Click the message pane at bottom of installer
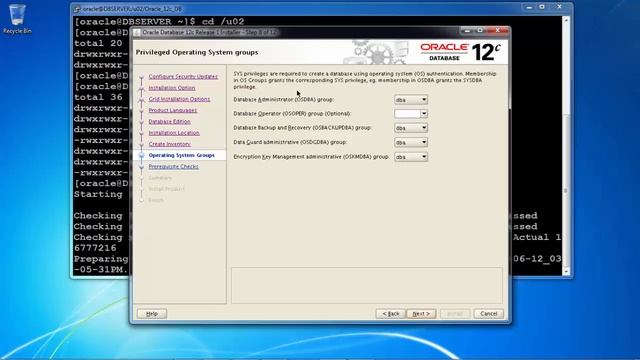640x360 pixels. [367, 285]
